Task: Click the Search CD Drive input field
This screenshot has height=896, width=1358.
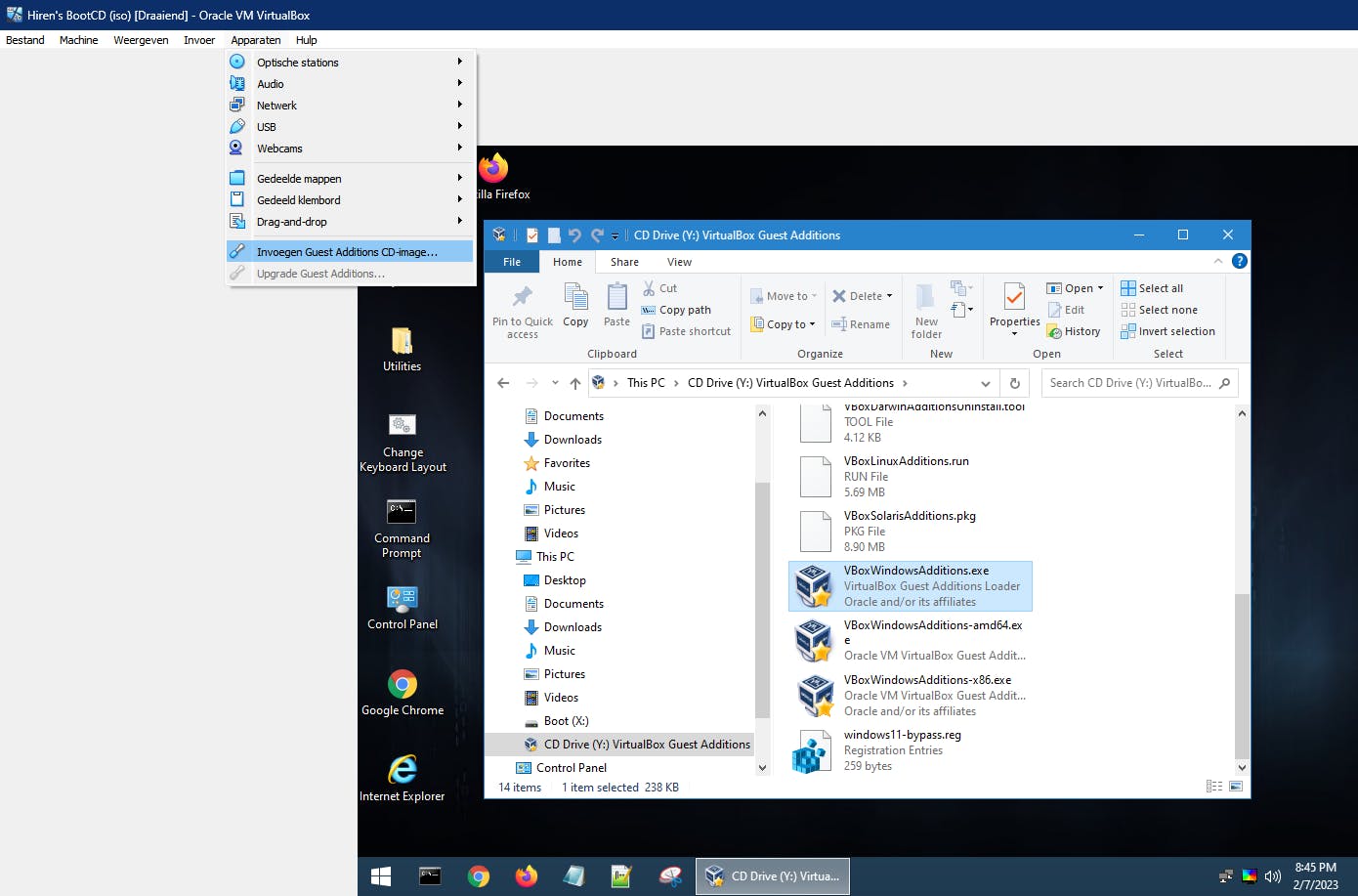Action: (1128, 383)
